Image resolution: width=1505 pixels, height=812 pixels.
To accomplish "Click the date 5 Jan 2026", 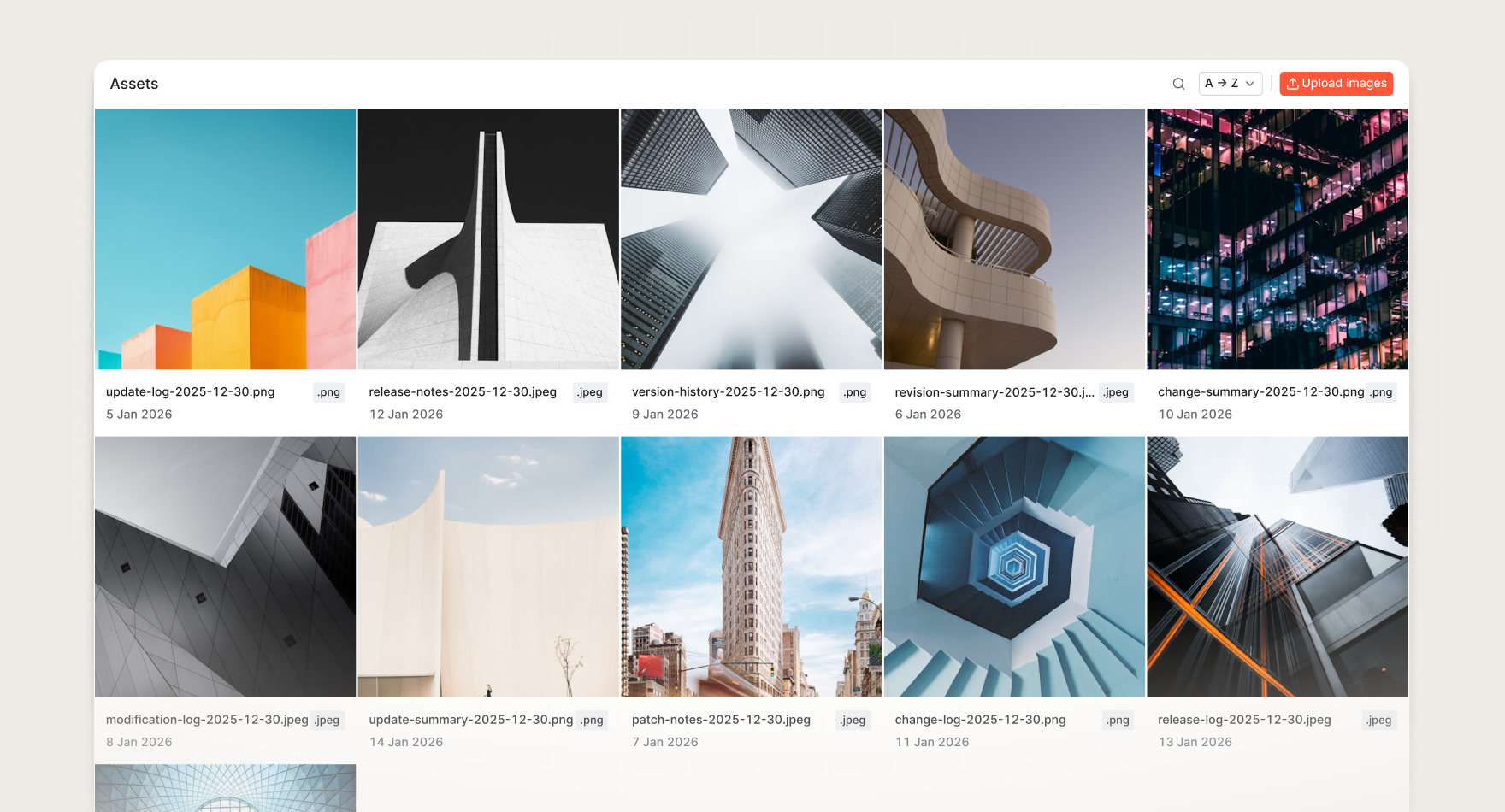I will [x=139, y=415].
